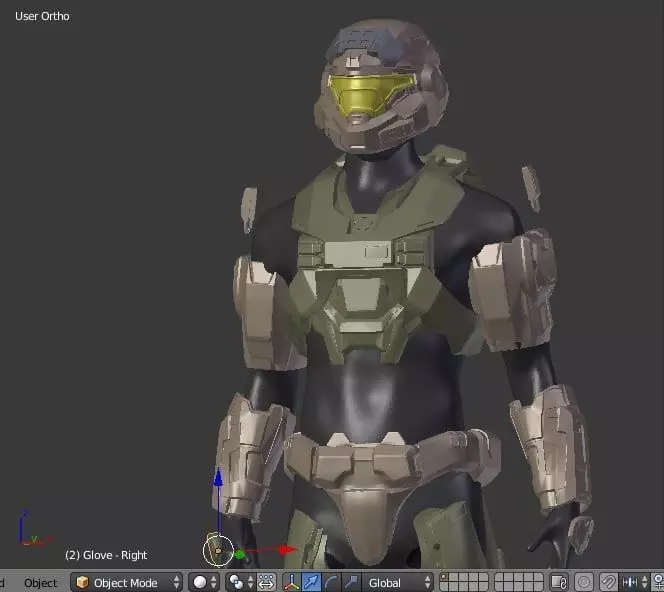Screen dimensions: 664x592
Task: Select the scale manipulator icon
Action: pos(351,583)
